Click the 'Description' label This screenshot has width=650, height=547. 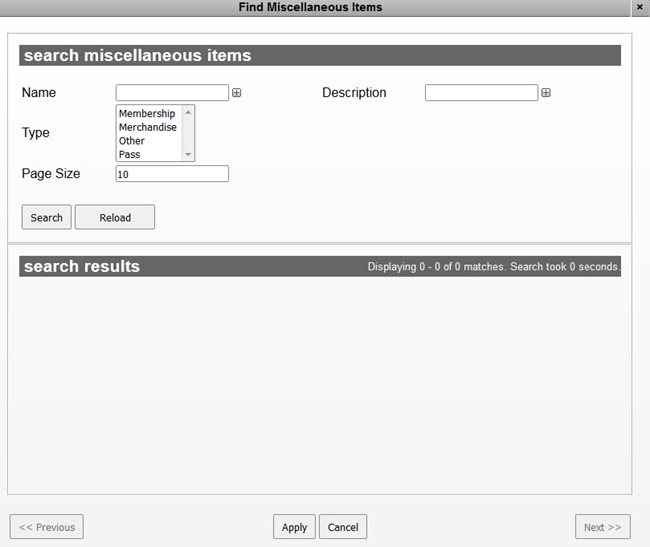(x=354, y=92)
